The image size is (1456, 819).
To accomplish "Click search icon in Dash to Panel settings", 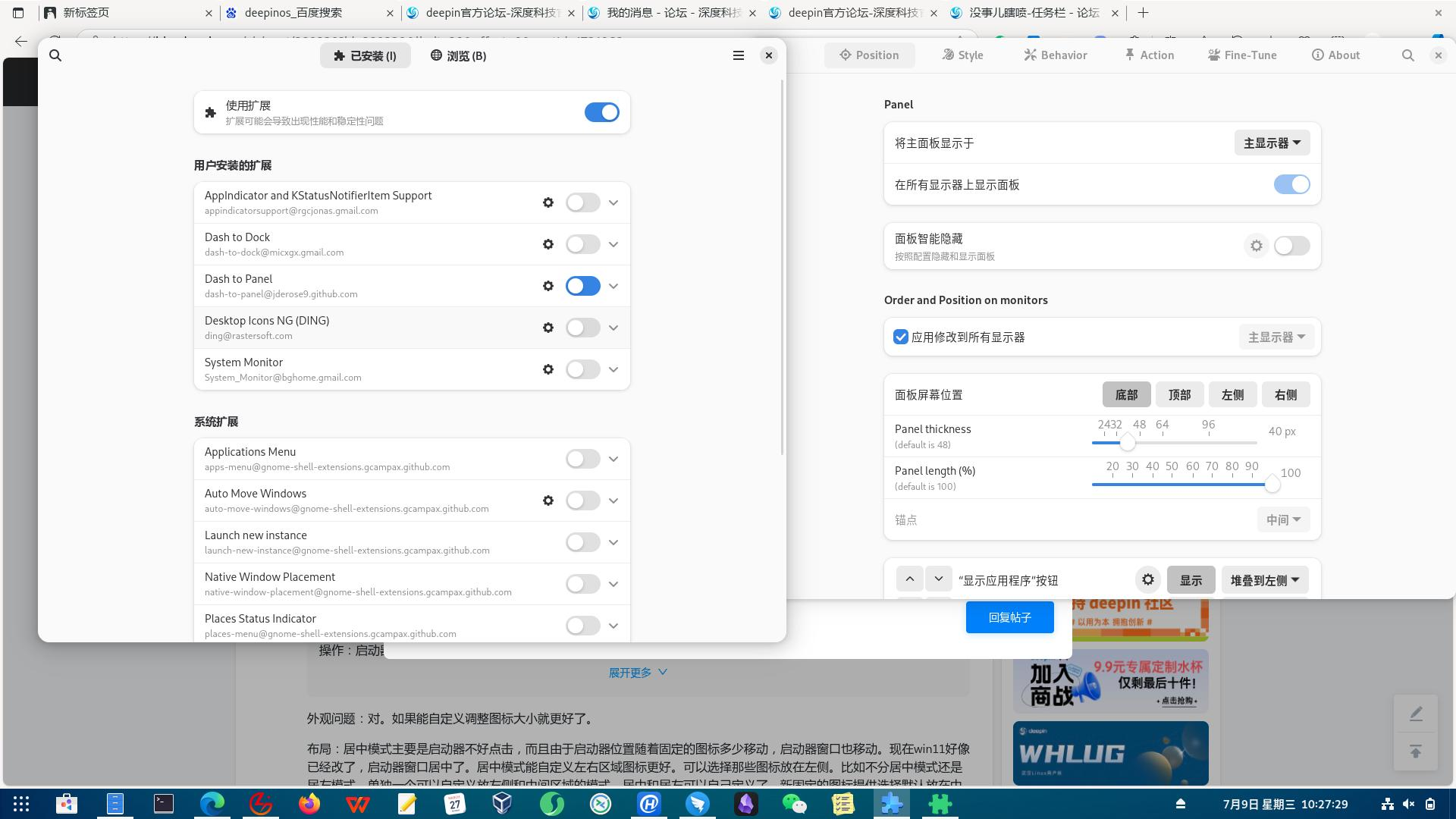I will tap(1408, 55).
